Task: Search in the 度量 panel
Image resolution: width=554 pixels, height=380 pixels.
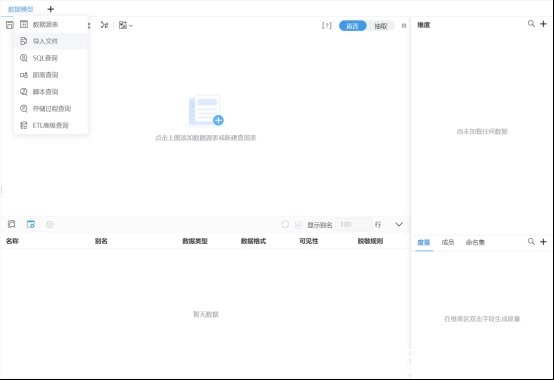Action: (x=531, y=242)
